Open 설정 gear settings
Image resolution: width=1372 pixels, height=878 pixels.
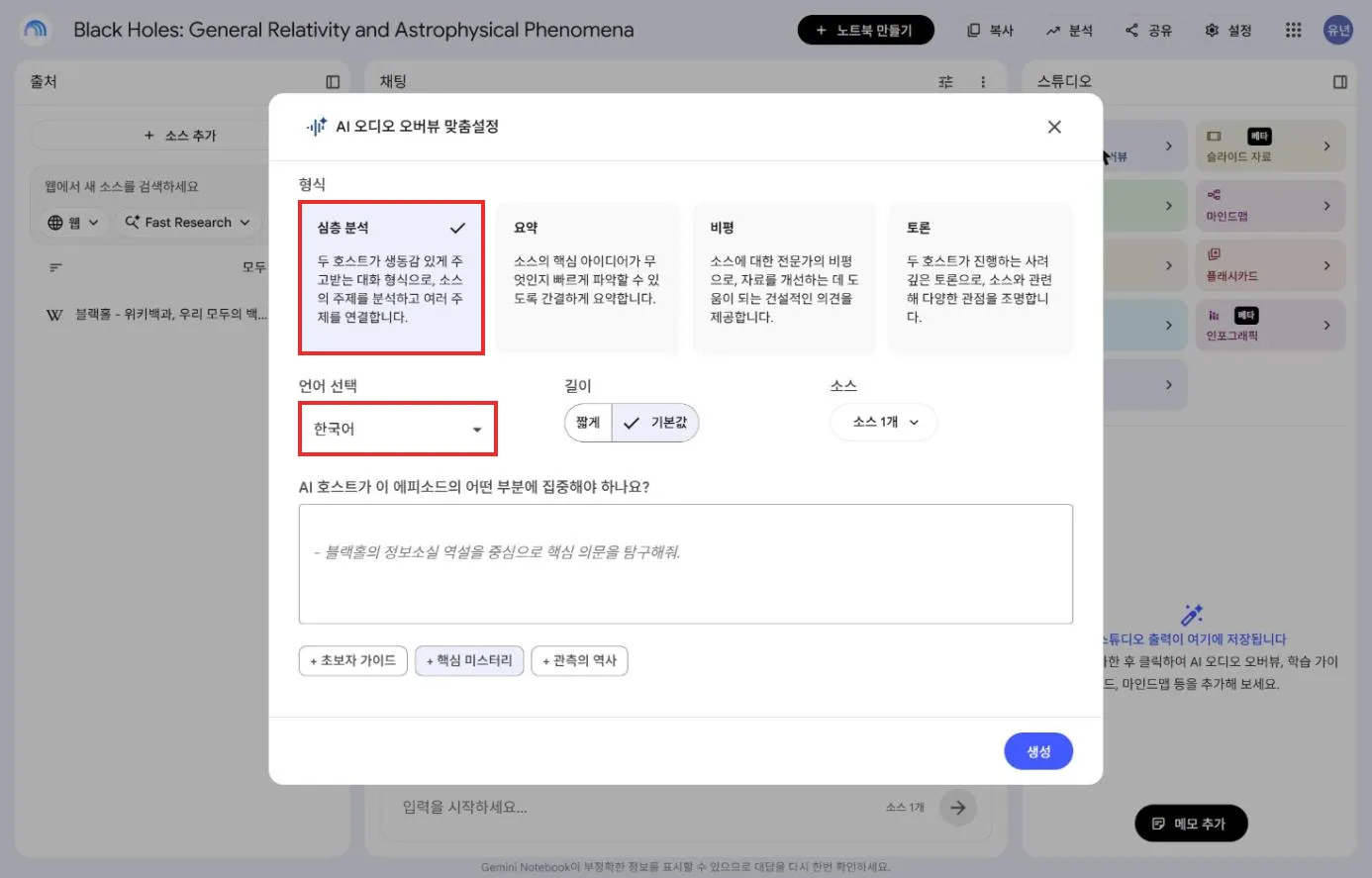1228,30
